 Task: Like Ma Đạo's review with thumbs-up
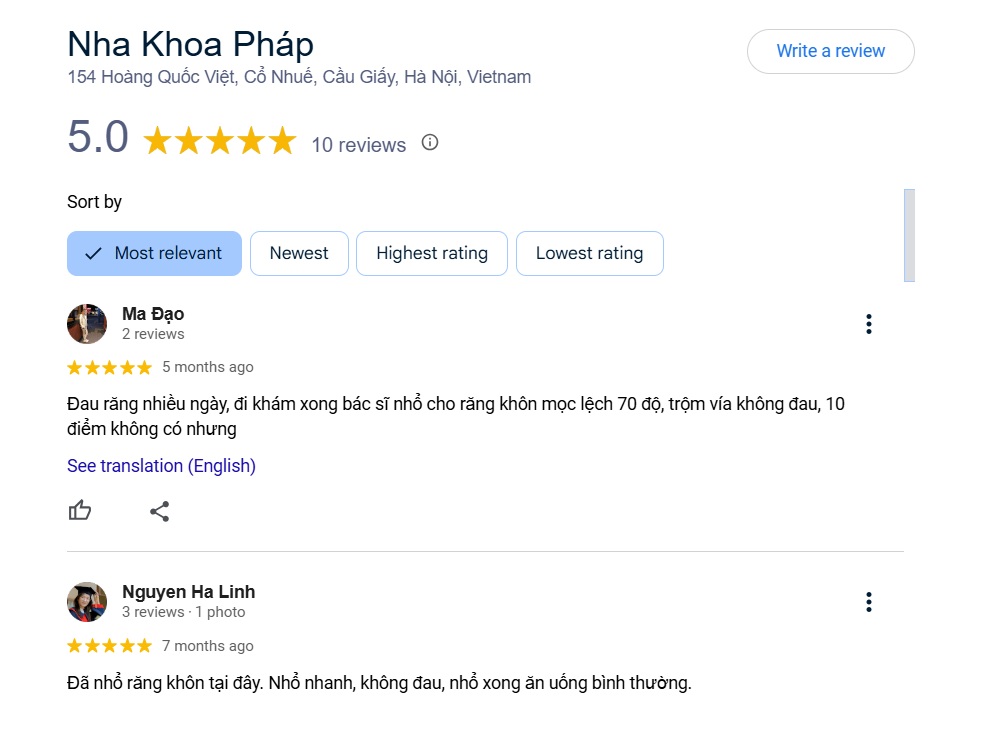(x=80, y=511)
